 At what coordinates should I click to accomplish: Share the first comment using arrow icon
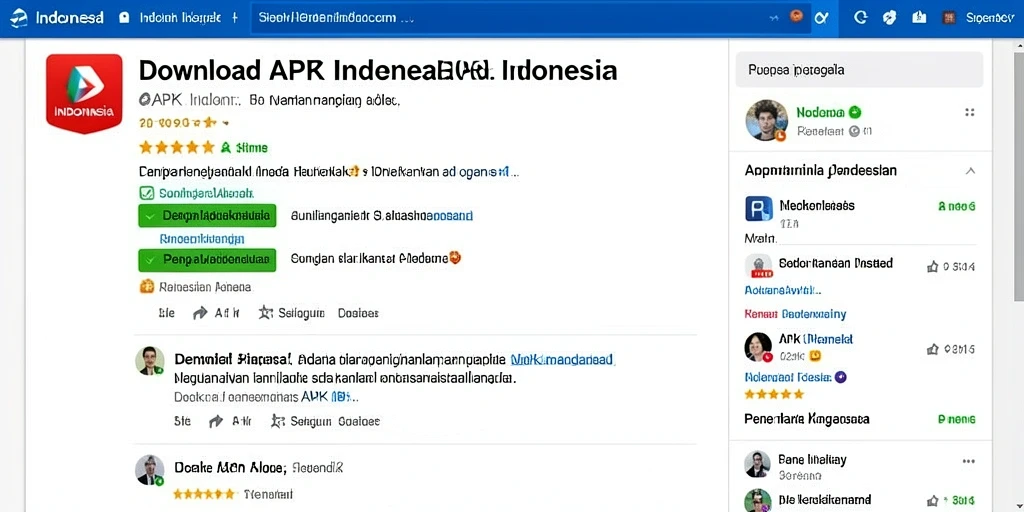tap(216, 422)
